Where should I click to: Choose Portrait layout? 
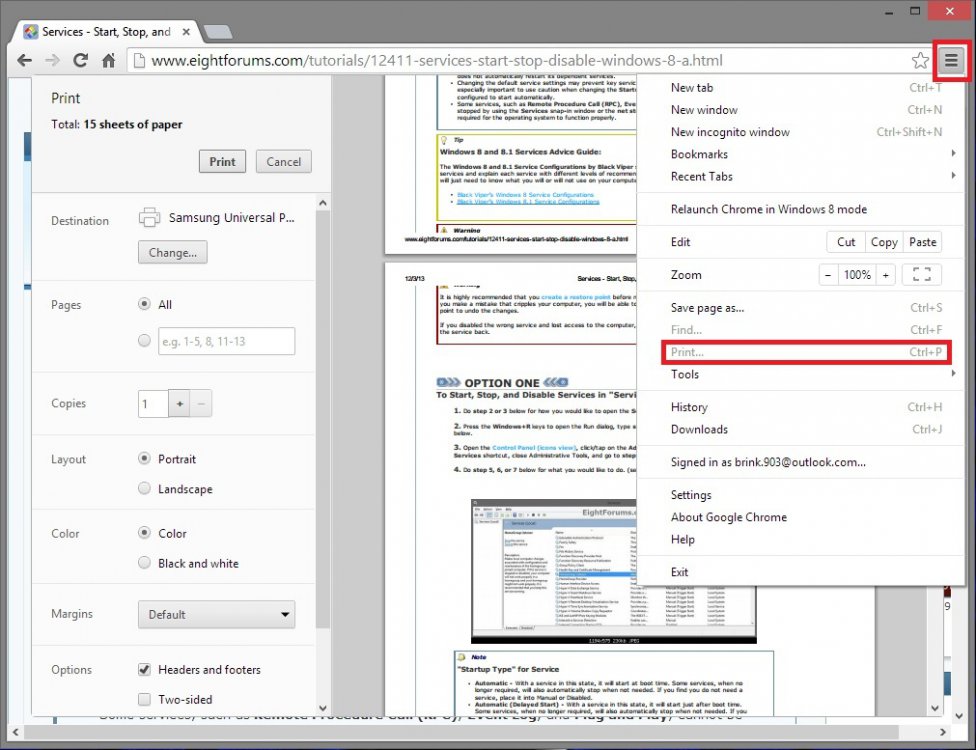point(144,458)
